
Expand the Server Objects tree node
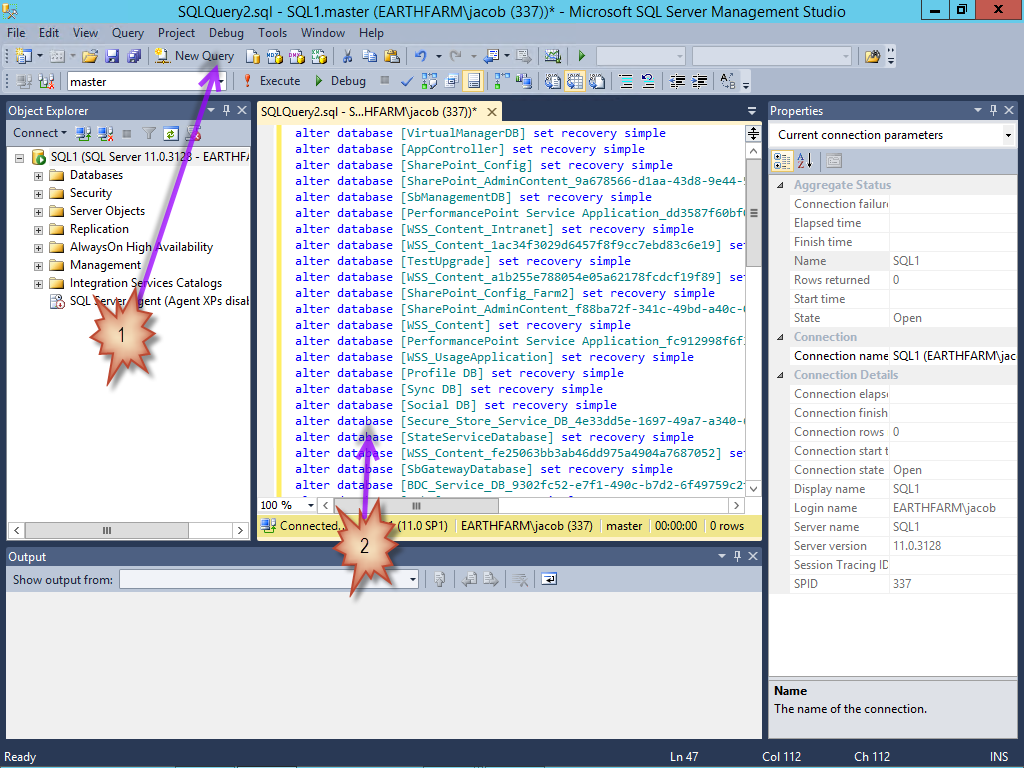38,212
